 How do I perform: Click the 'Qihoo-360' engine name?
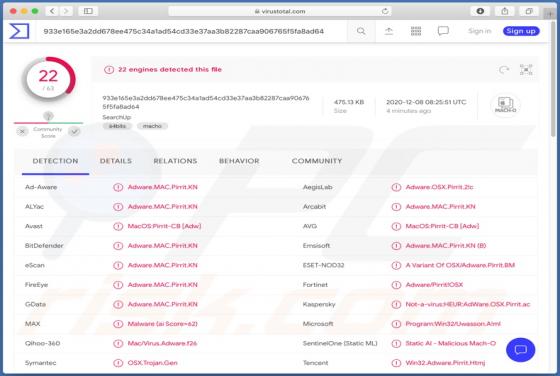pyautogui.click(x=42, y=343)
